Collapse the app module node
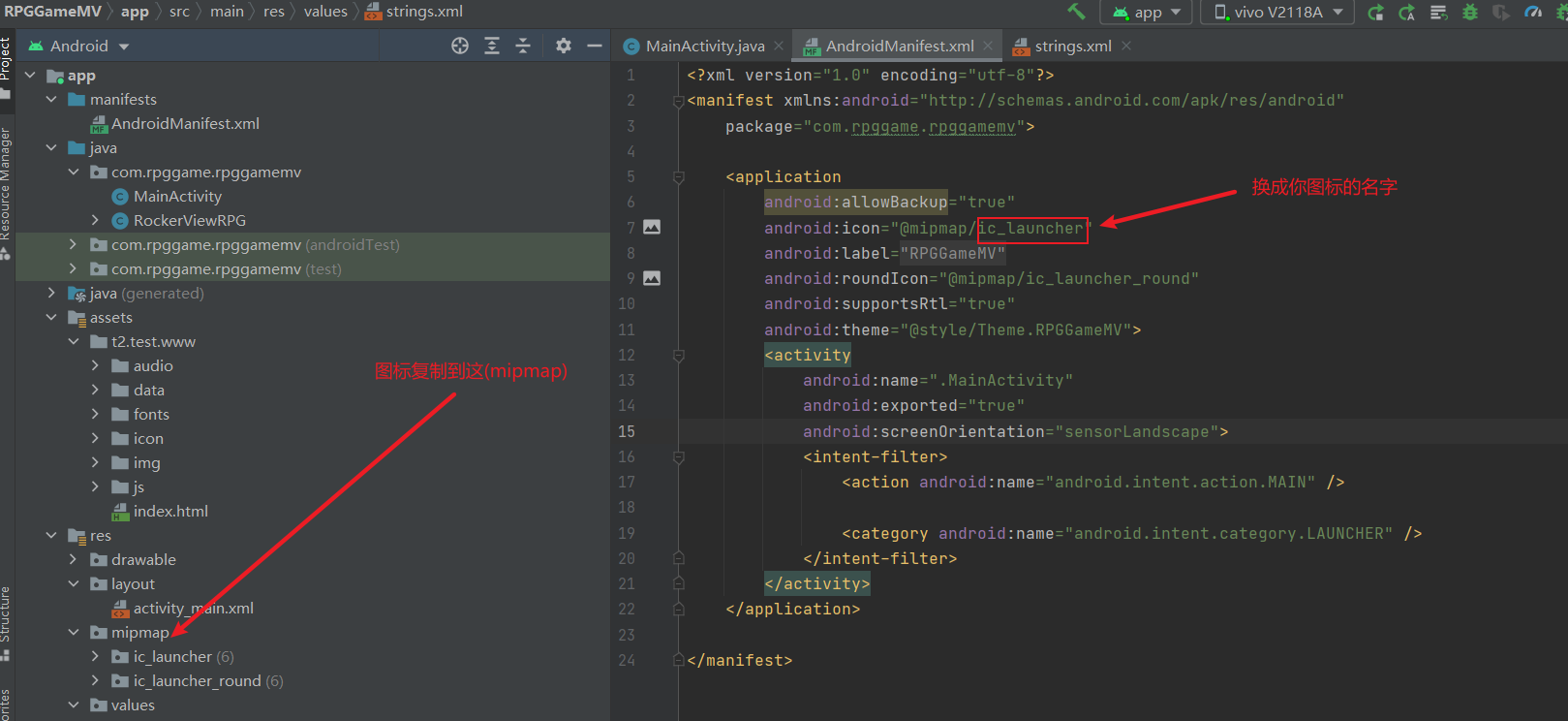 30,76
